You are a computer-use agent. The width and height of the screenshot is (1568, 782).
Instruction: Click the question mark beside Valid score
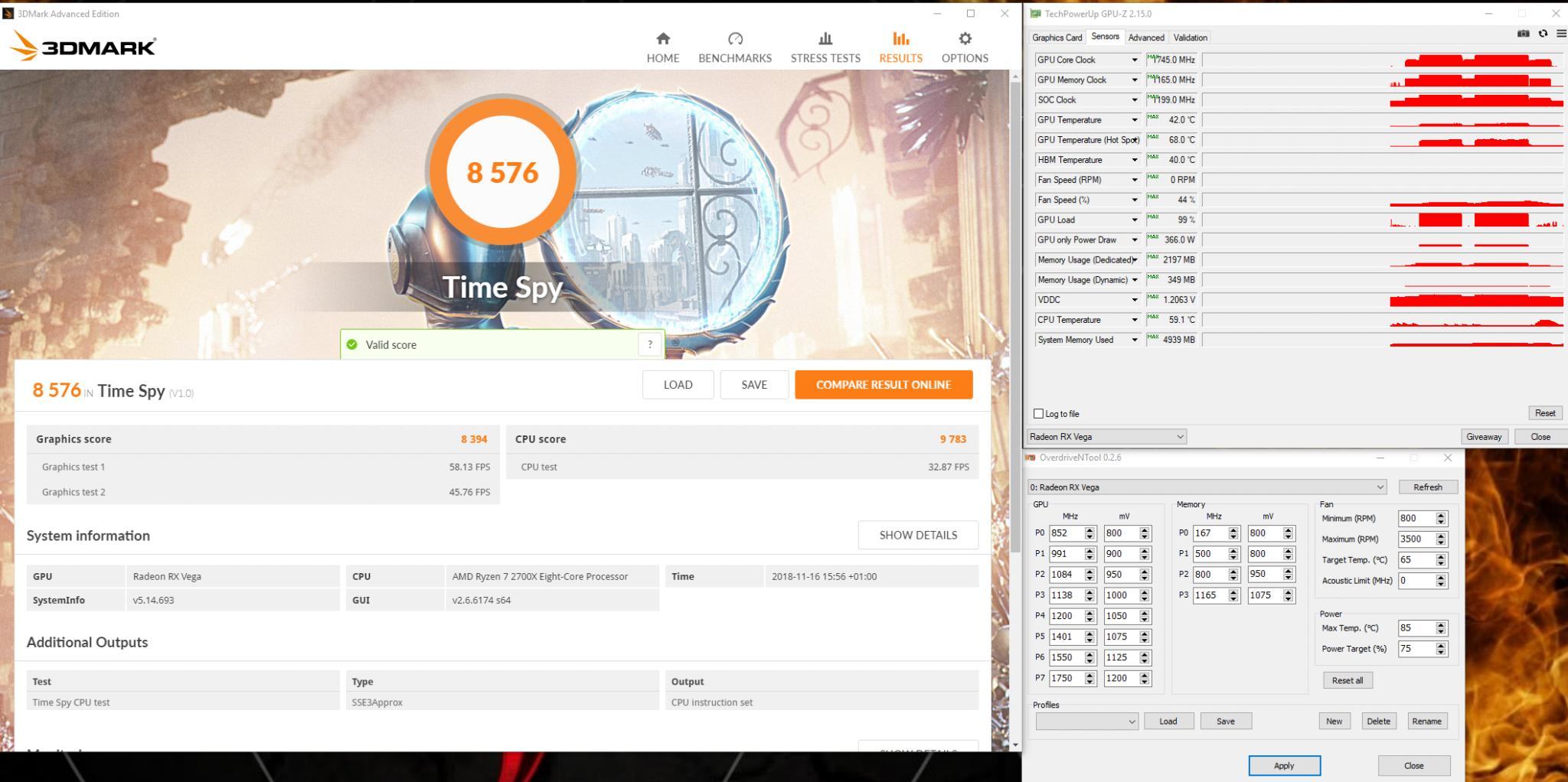pyautogui.click(x=650, y=344)
